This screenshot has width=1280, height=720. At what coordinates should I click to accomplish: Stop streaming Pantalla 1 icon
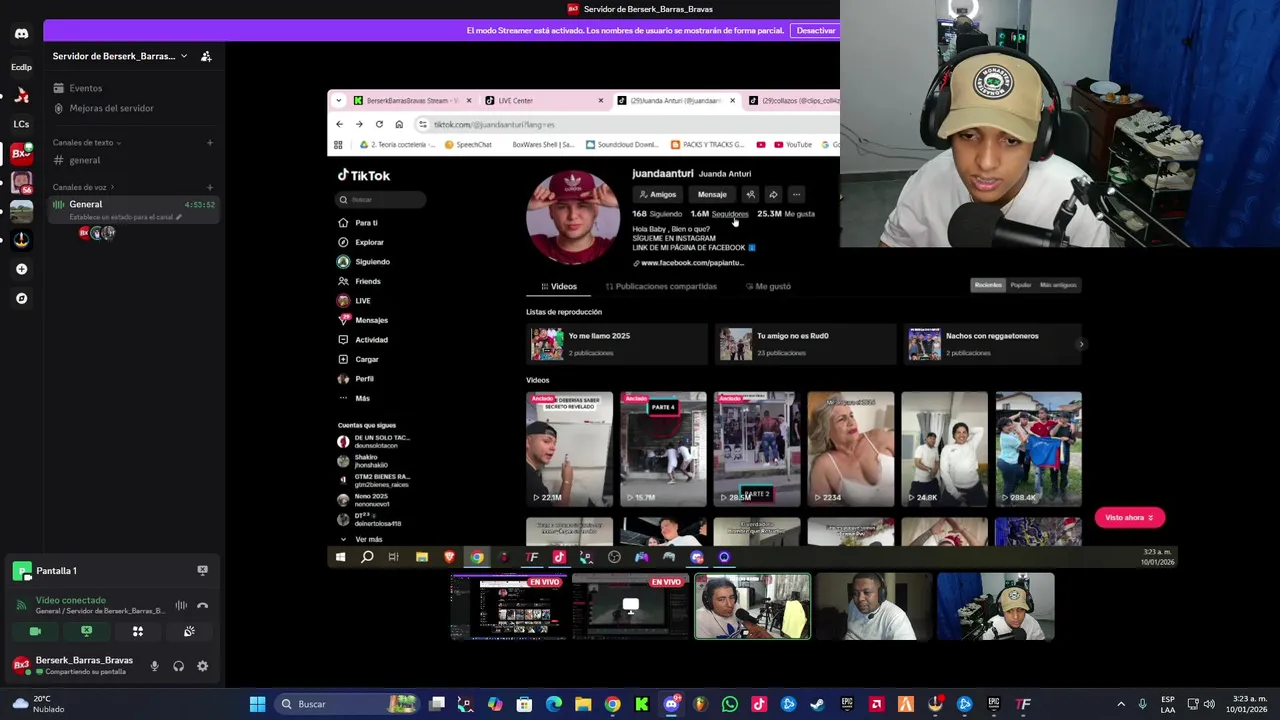pos(202,570)
